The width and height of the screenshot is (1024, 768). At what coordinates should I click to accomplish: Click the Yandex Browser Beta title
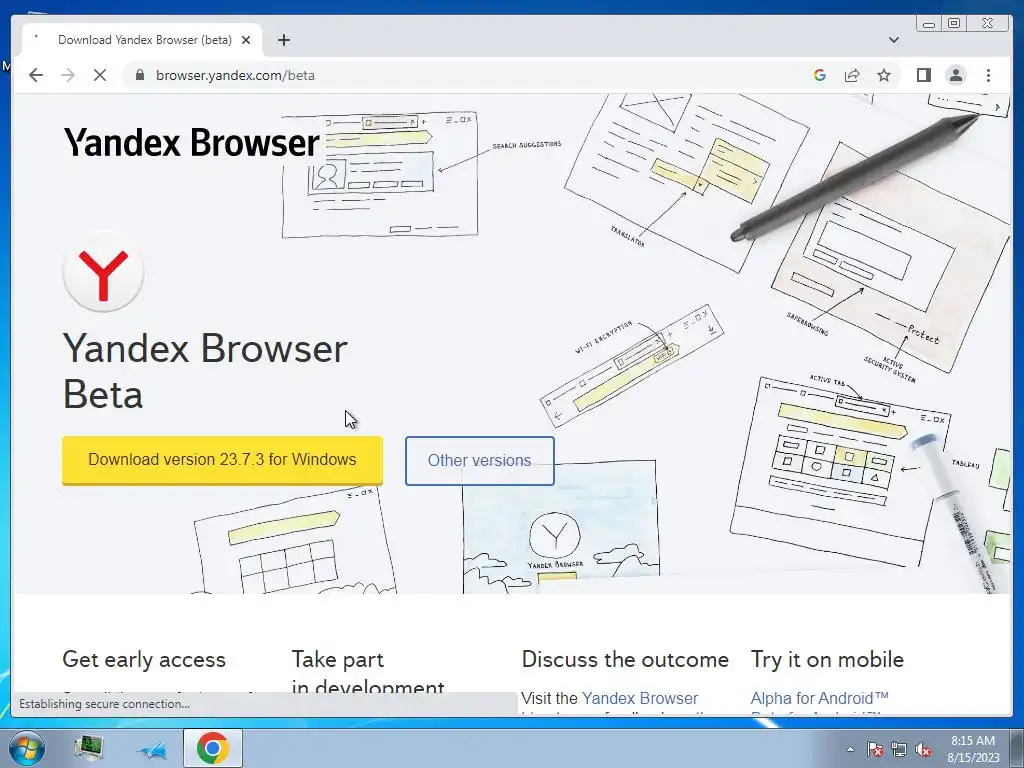tap(204, 370)
